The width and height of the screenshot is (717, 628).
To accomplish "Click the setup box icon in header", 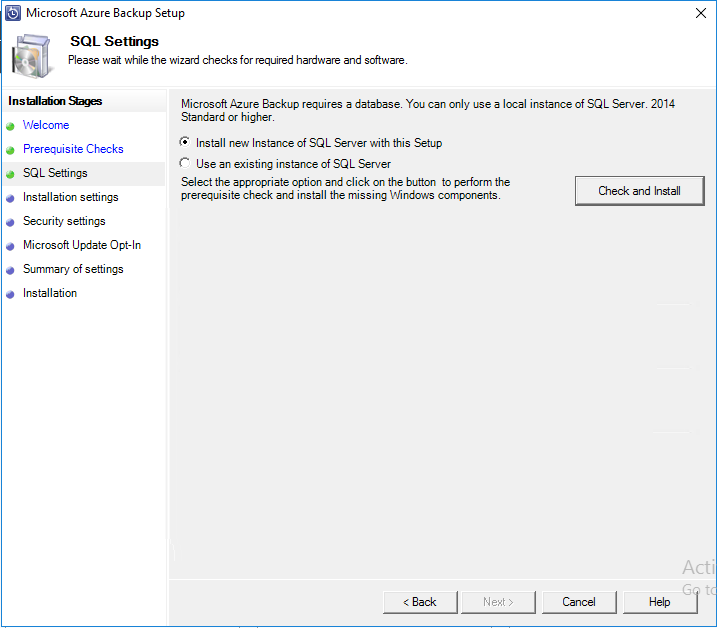I will (34, 54).
